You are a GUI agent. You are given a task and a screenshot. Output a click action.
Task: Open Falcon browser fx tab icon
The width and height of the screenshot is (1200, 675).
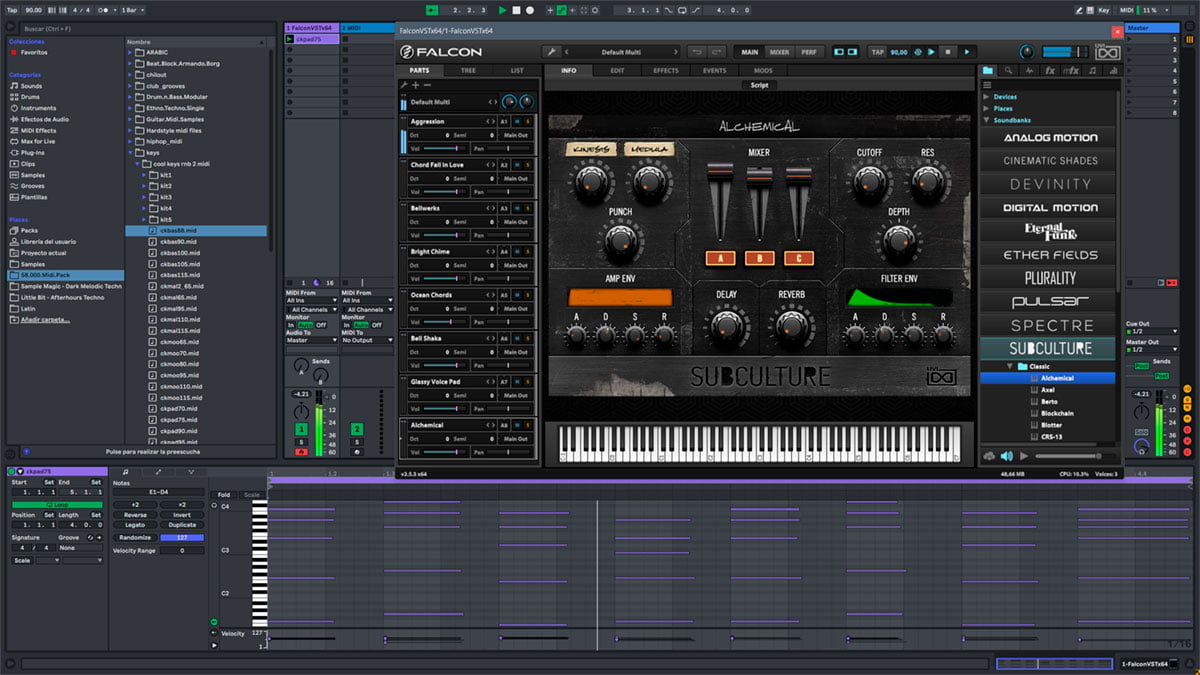(1050, 71)
